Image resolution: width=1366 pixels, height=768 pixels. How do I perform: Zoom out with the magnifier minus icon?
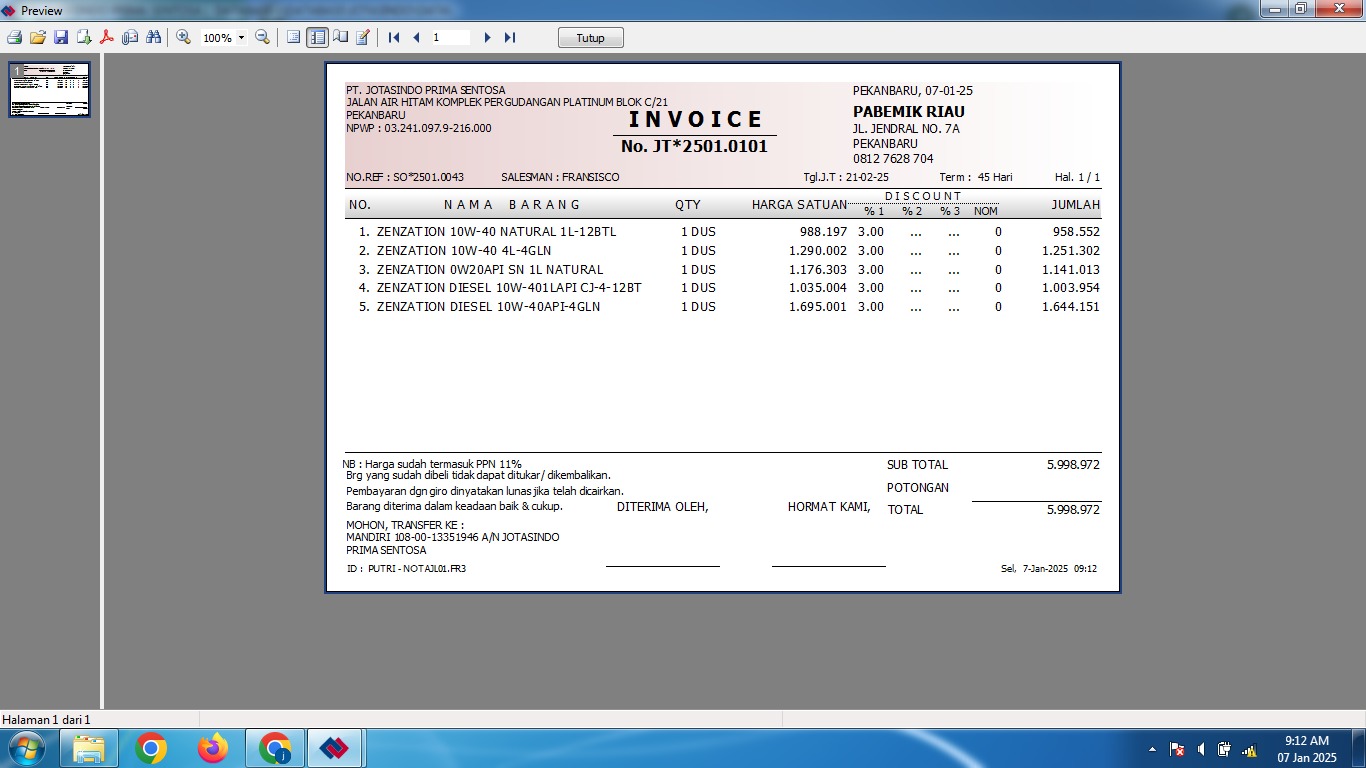[262, 37]
